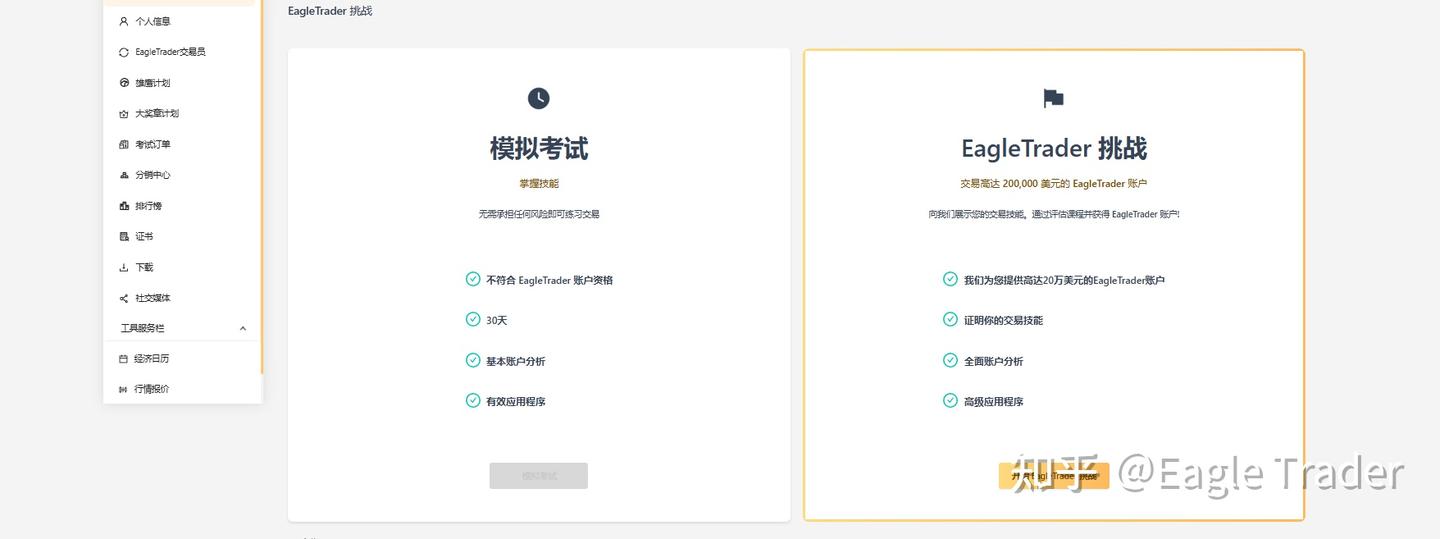1440x539 pixels.
Task: Click the clock icon above 模拟考试
Action: click(538, 98)
